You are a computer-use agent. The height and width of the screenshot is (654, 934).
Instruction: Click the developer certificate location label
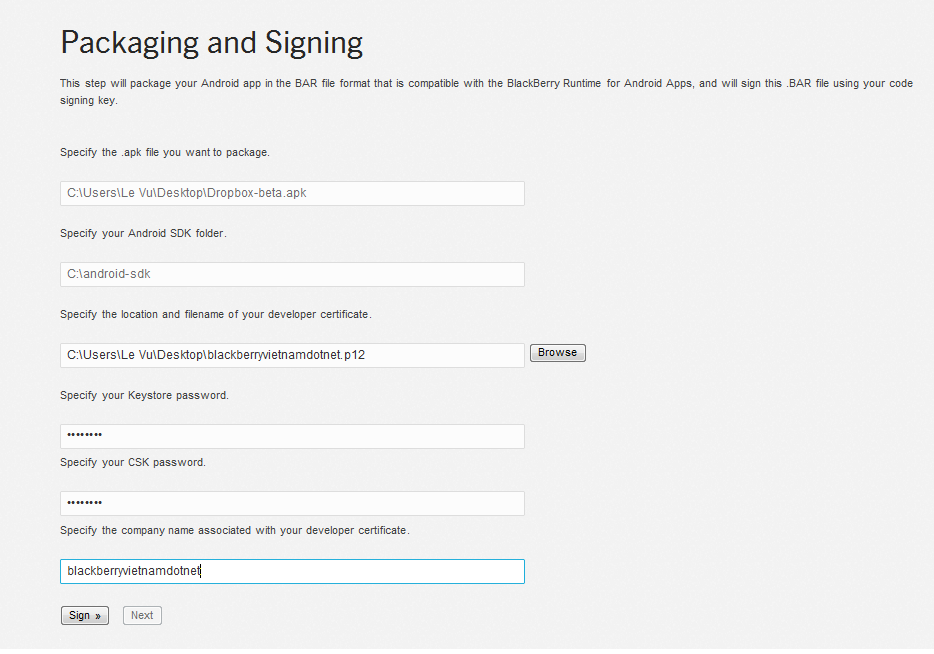tap(215, 314)
